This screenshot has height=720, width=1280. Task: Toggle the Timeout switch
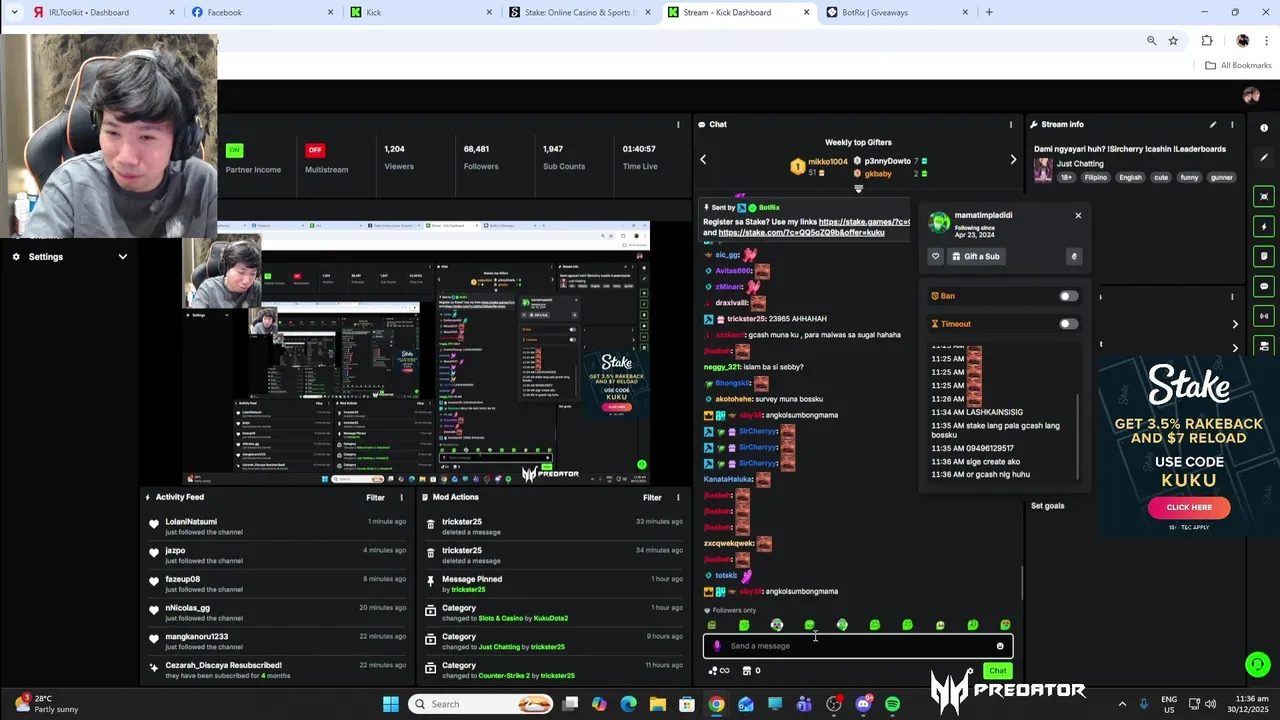point(1068,324)
